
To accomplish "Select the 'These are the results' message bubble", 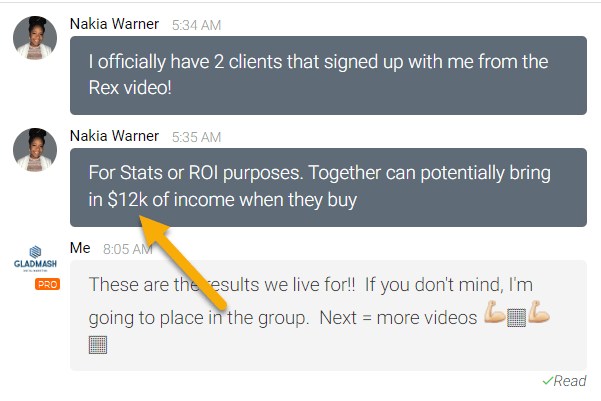I will point(328,316).
